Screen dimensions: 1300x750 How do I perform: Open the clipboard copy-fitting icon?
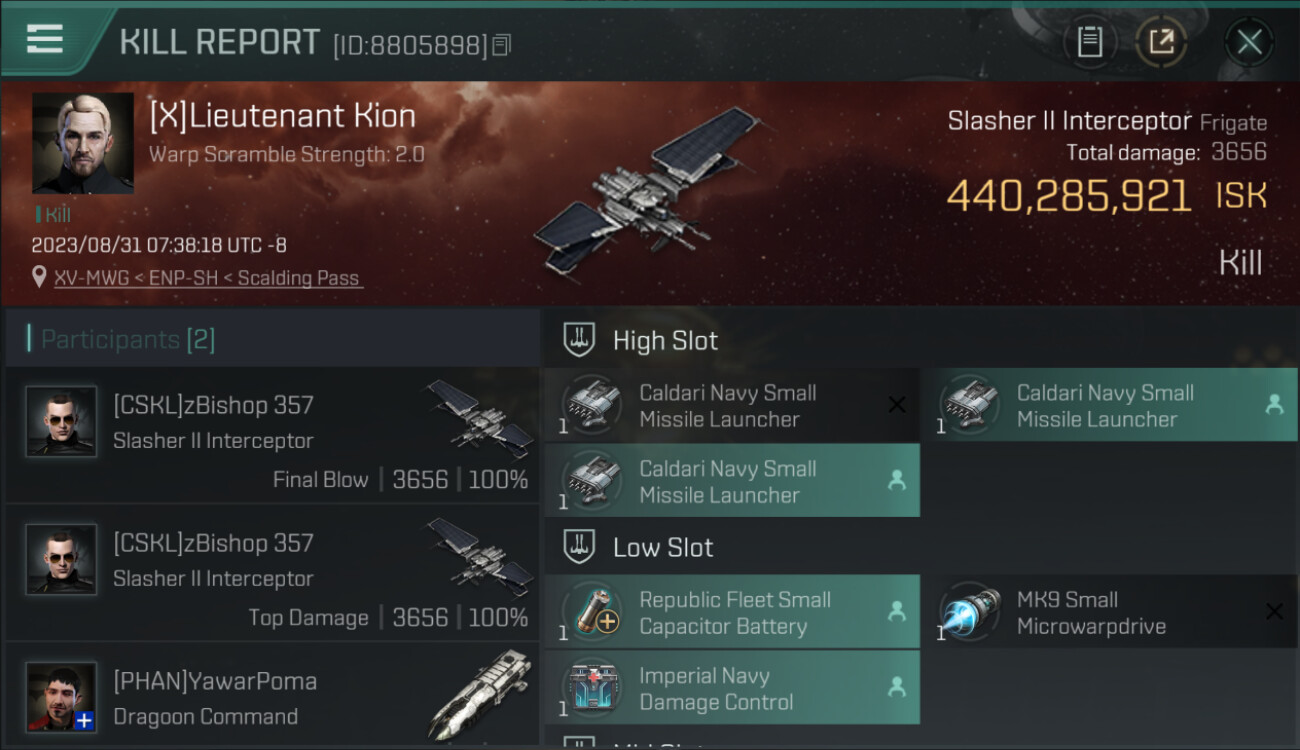(x=1090, y=42)
